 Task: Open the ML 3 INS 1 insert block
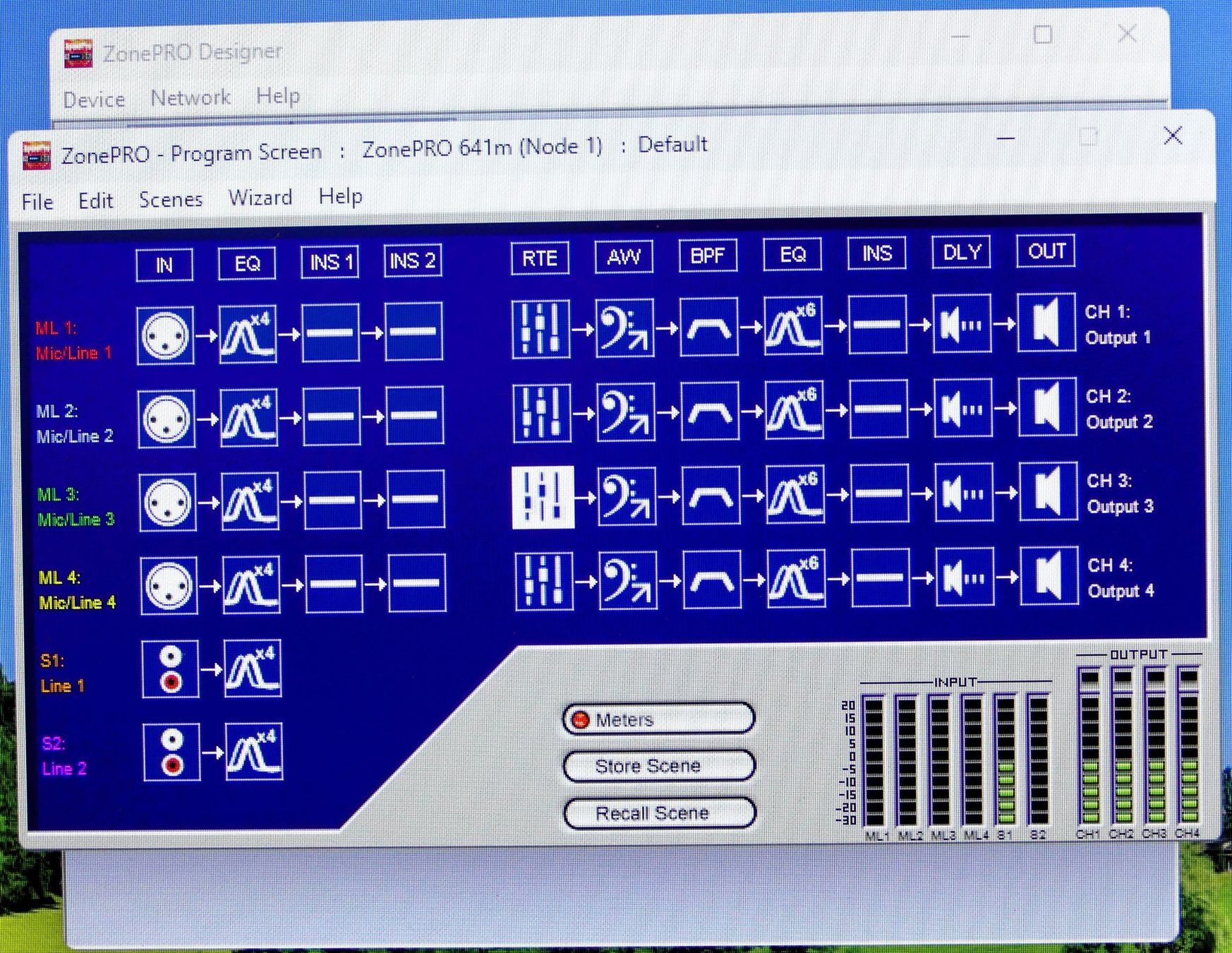pyautogui.click(x=332, y=501)
